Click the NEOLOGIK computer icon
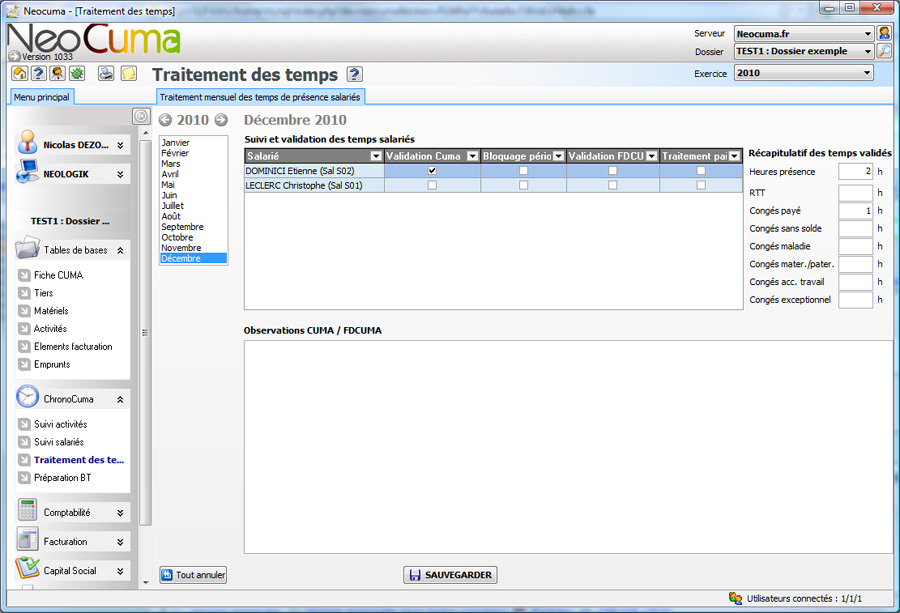Viewport: 900px width, 613px height. (27, 171)
